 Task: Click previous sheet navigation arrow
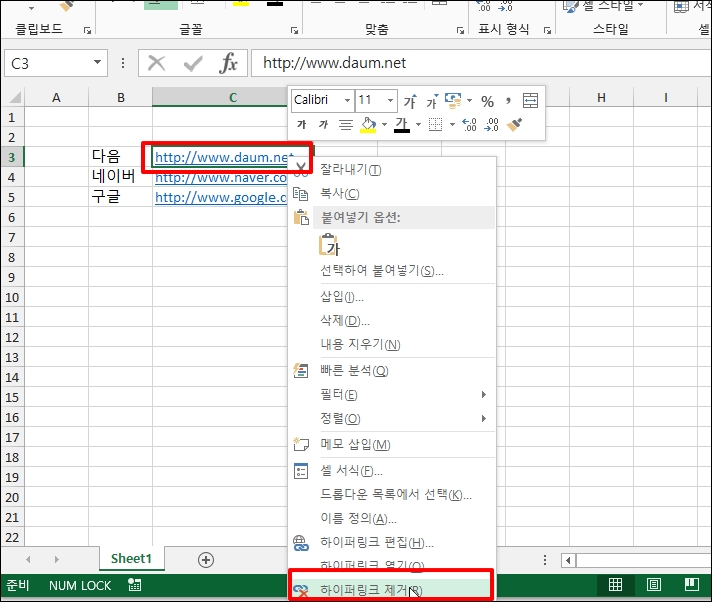(28, 560)
